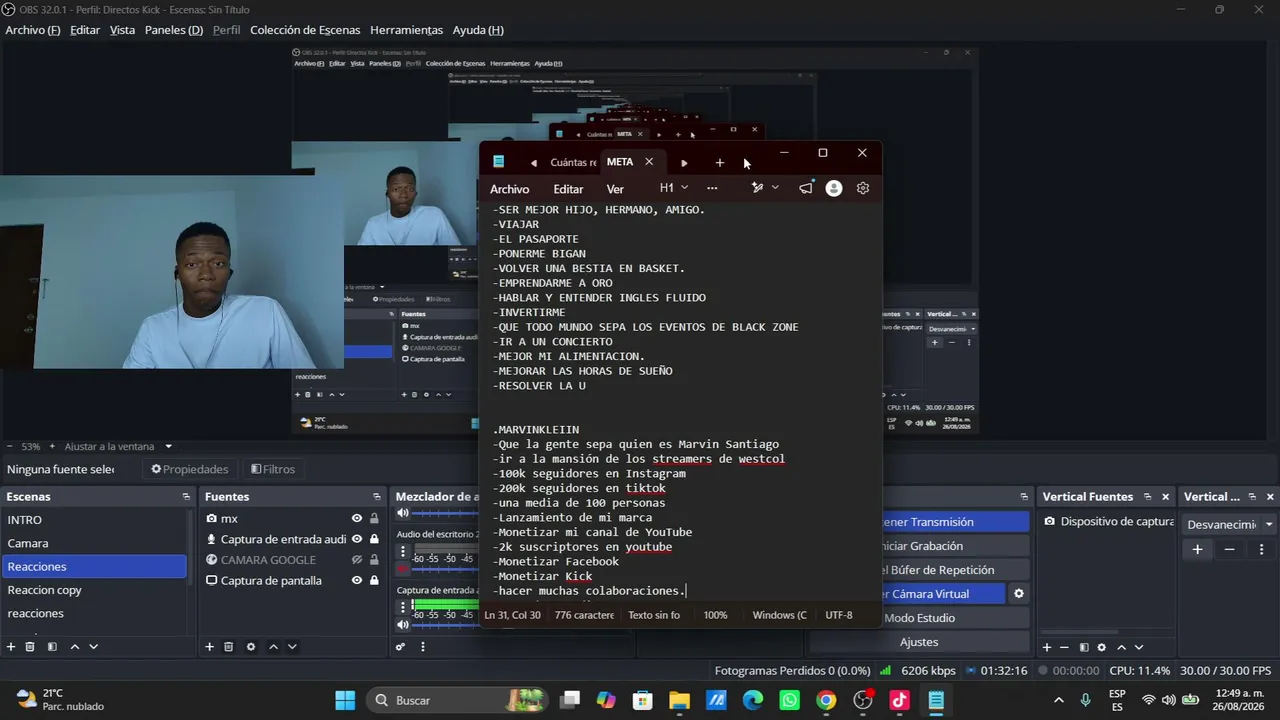The image size is (1280, 720).
Task: Open virtual camera settings gear
Action: pyautogui.click(x=1018, y=594)
